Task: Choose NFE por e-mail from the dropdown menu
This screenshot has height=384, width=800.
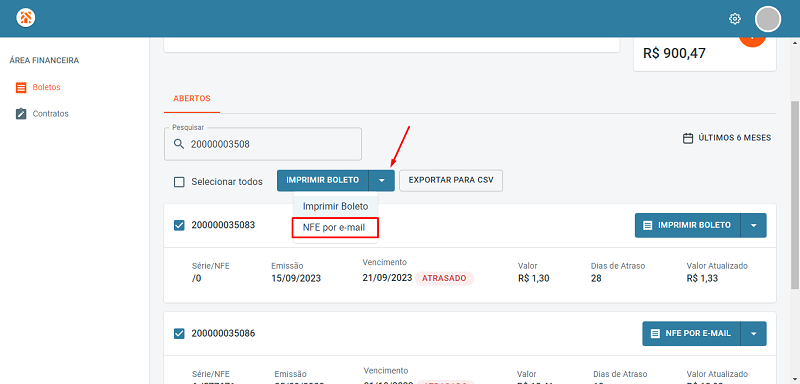Action: [335, 227]
